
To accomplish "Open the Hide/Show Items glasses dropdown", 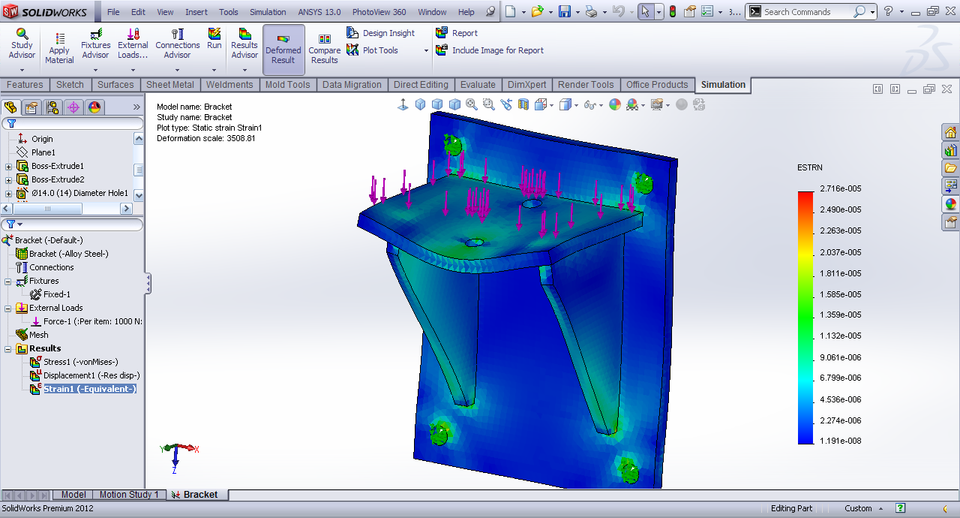I will click(601, 105).
